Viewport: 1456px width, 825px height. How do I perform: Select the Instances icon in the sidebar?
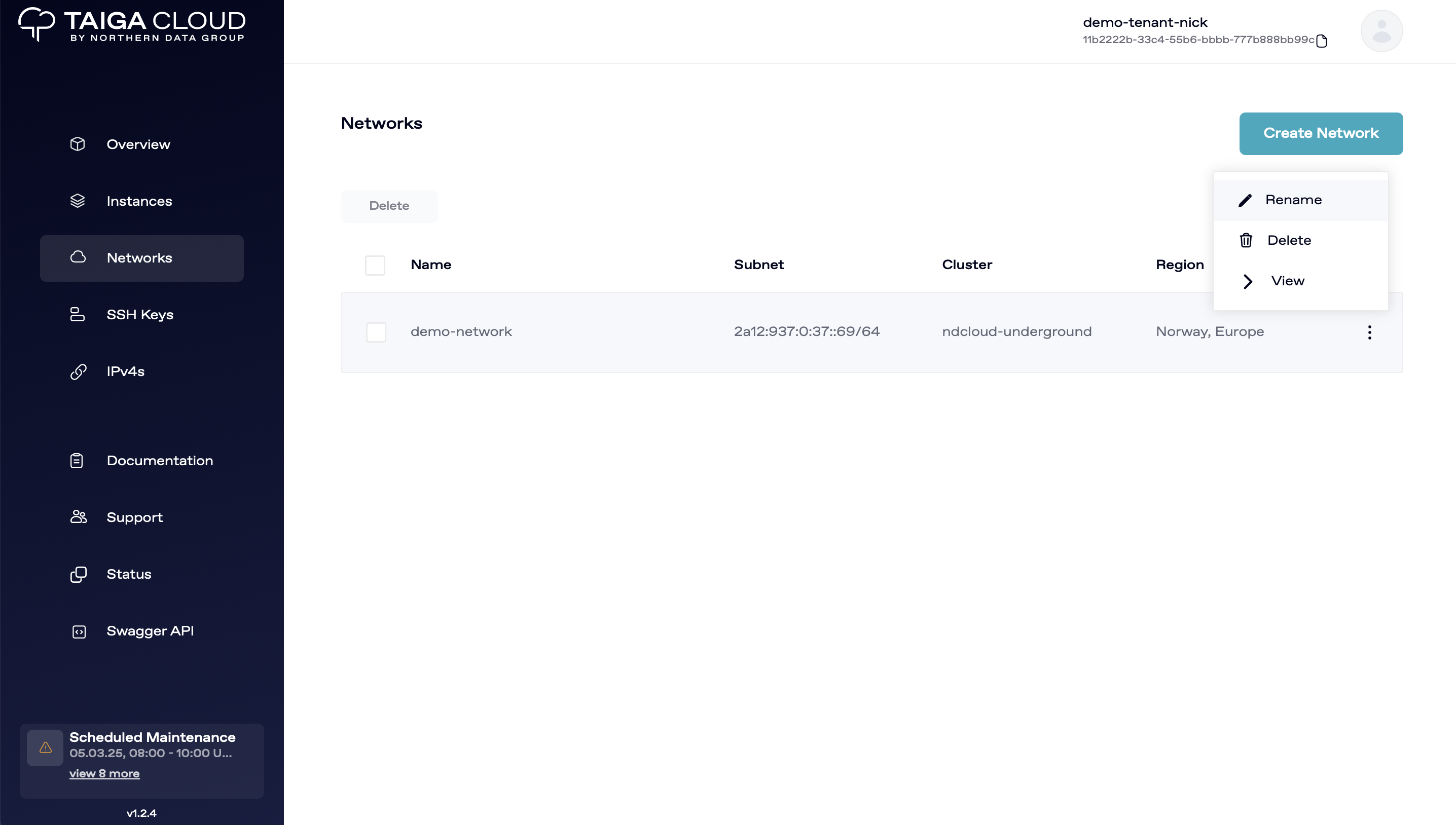78,201
